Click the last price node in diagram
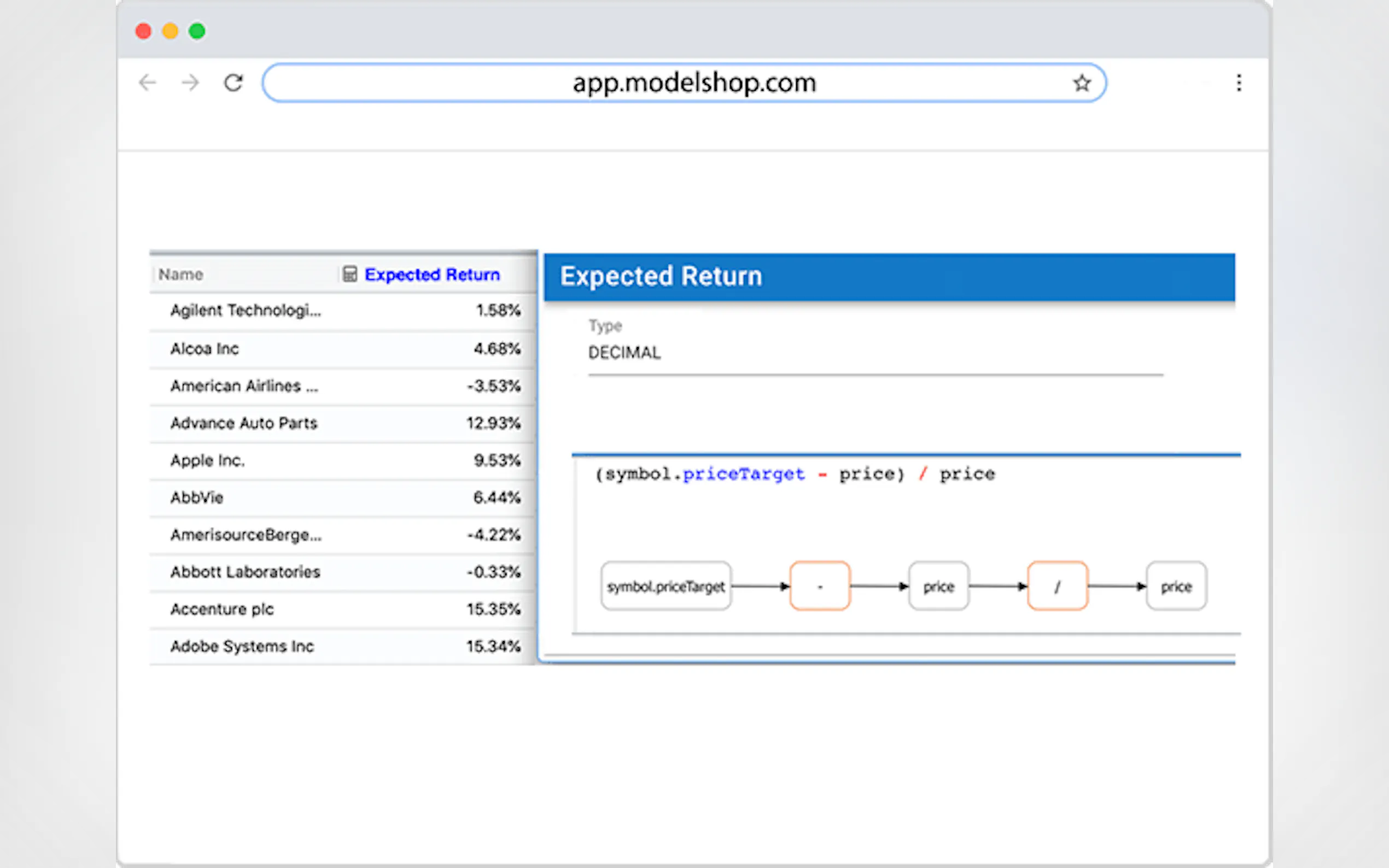Viewport: 1389px width, 868px height. pyautogui.click(x=1176, y=586)
